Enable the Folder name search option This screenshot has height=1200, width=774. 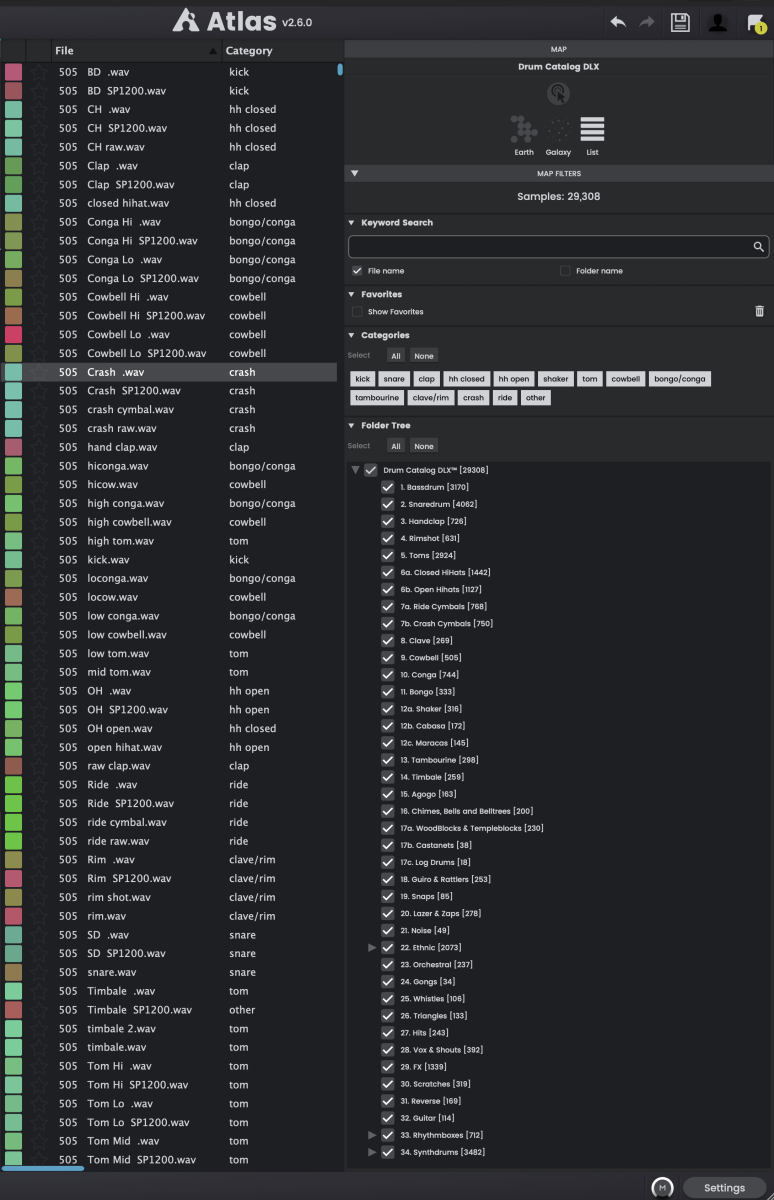[565, 271]
